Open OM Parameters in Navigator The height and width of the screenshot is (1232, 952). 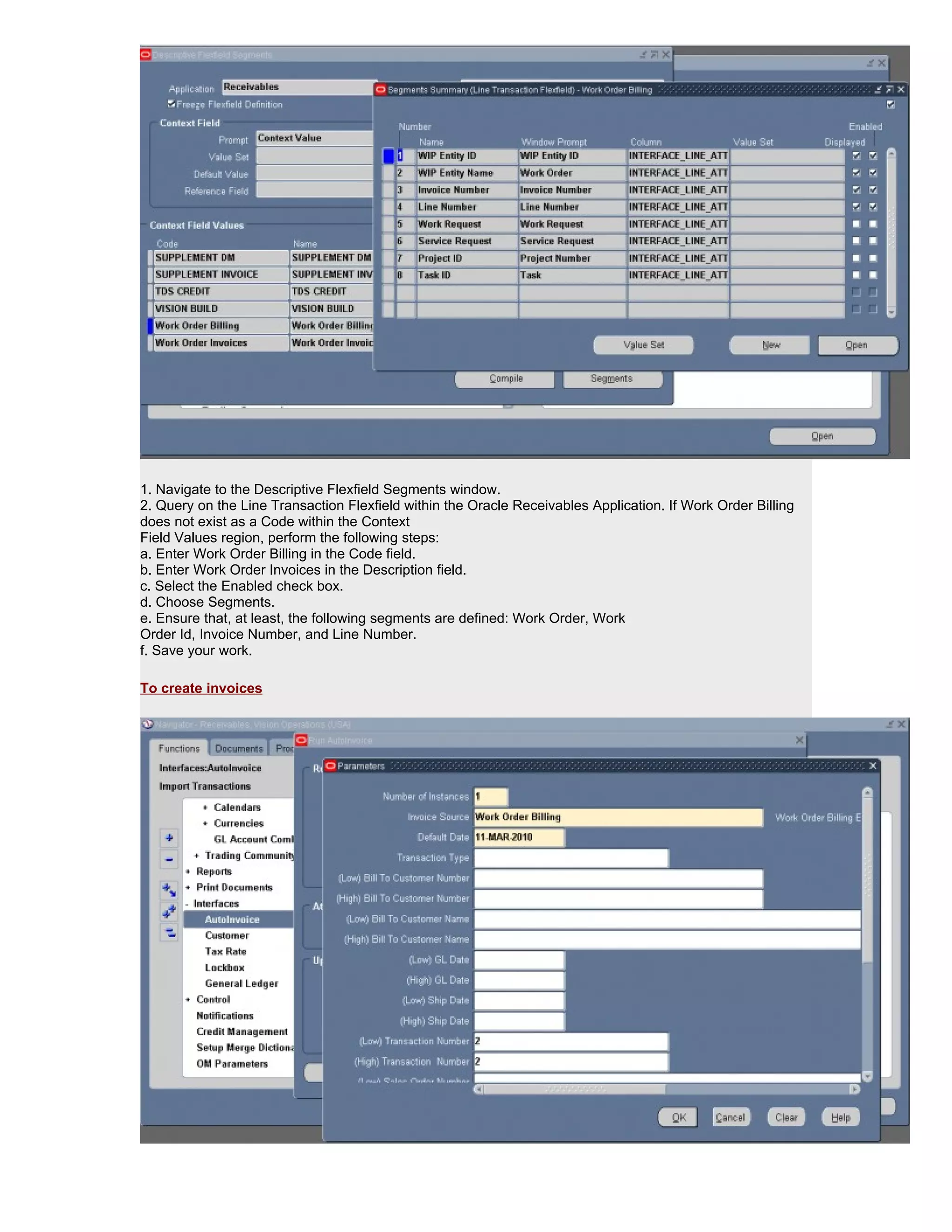[232, 1064]
